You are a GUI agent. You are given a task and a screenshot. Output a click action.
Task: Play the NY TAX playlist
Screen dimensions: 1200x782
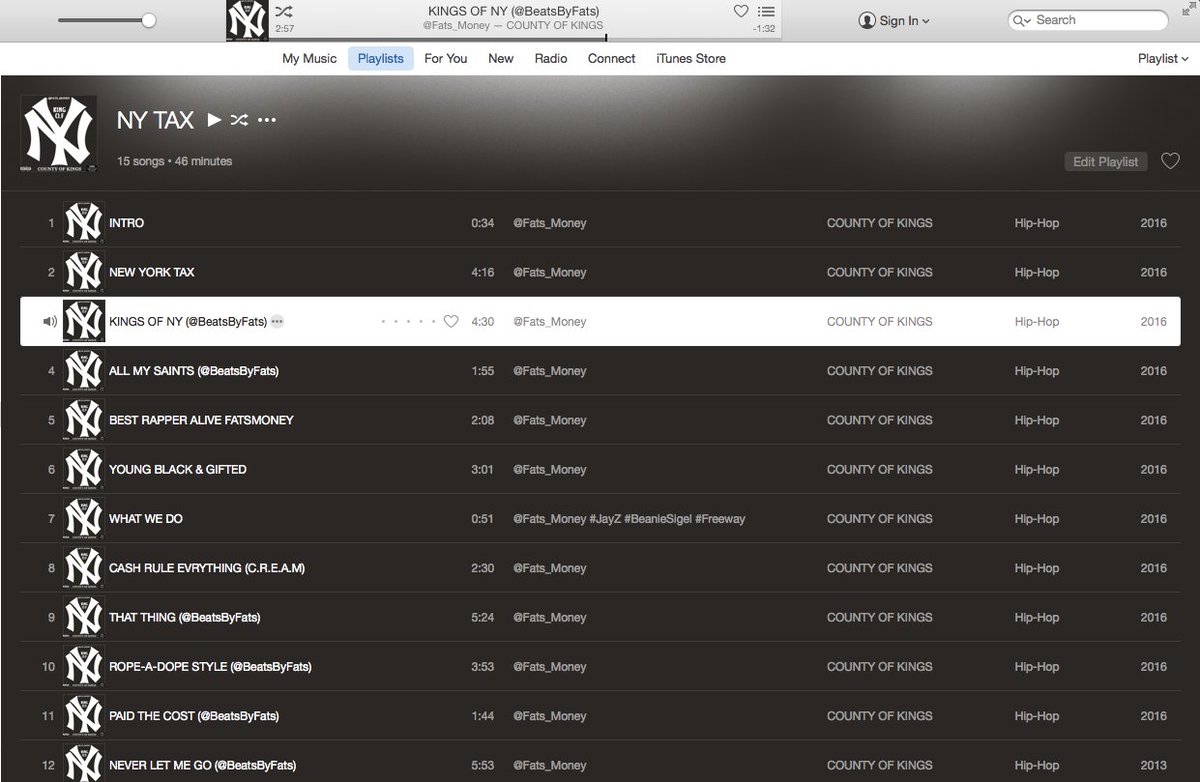[214, 120]
